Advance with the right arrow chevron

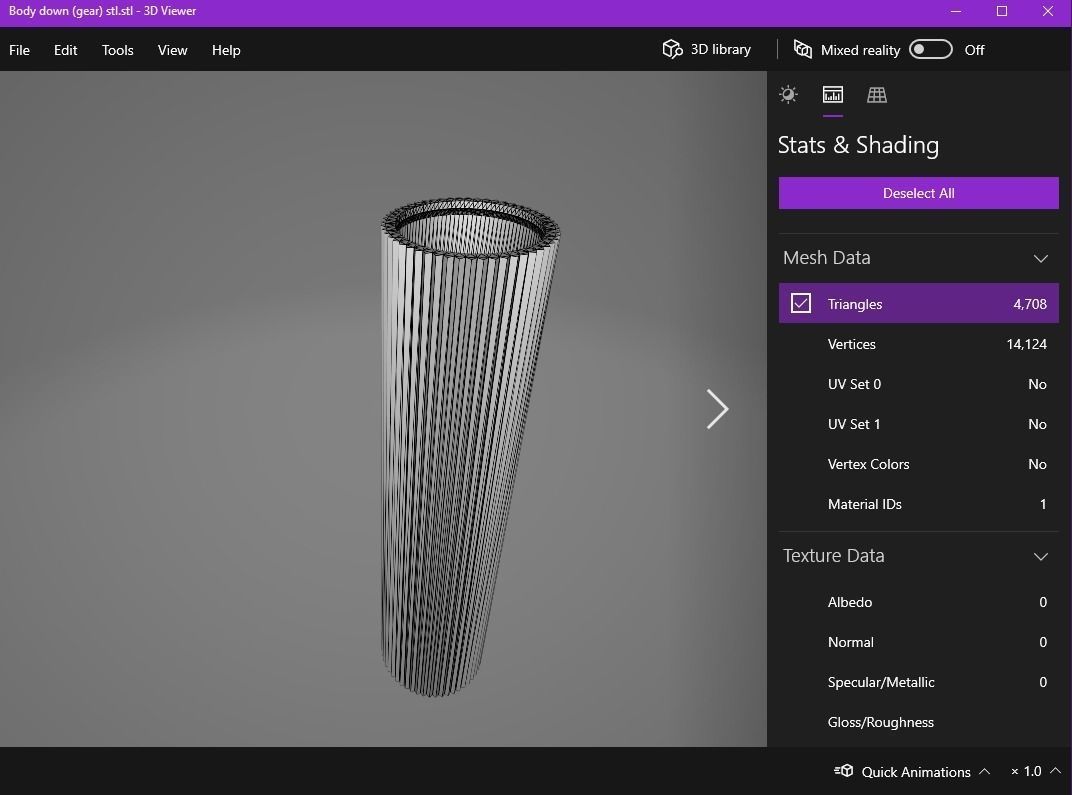click(717, 409)
